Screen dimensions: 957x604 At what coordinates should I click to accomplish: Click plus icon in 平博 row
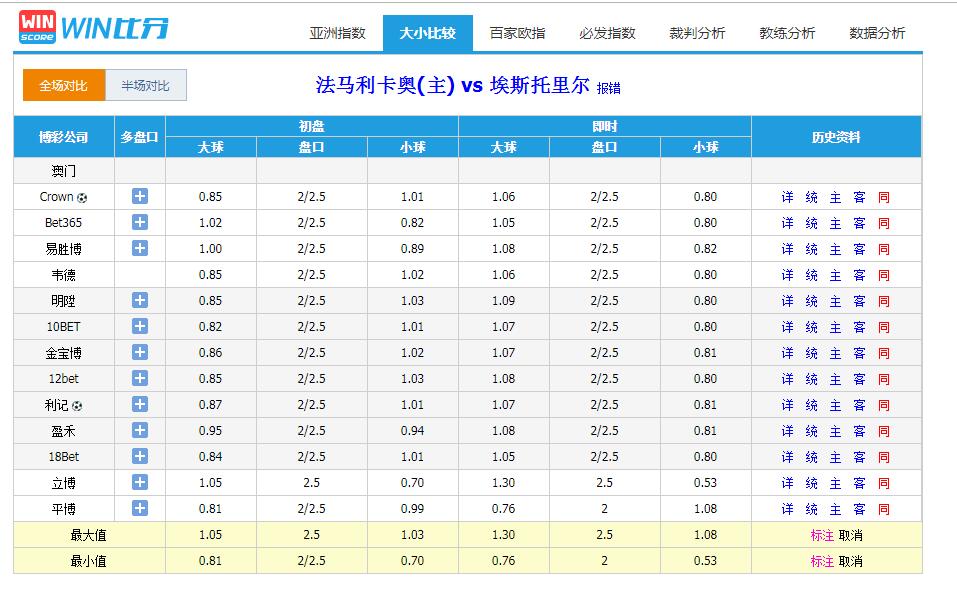[140, 508]
